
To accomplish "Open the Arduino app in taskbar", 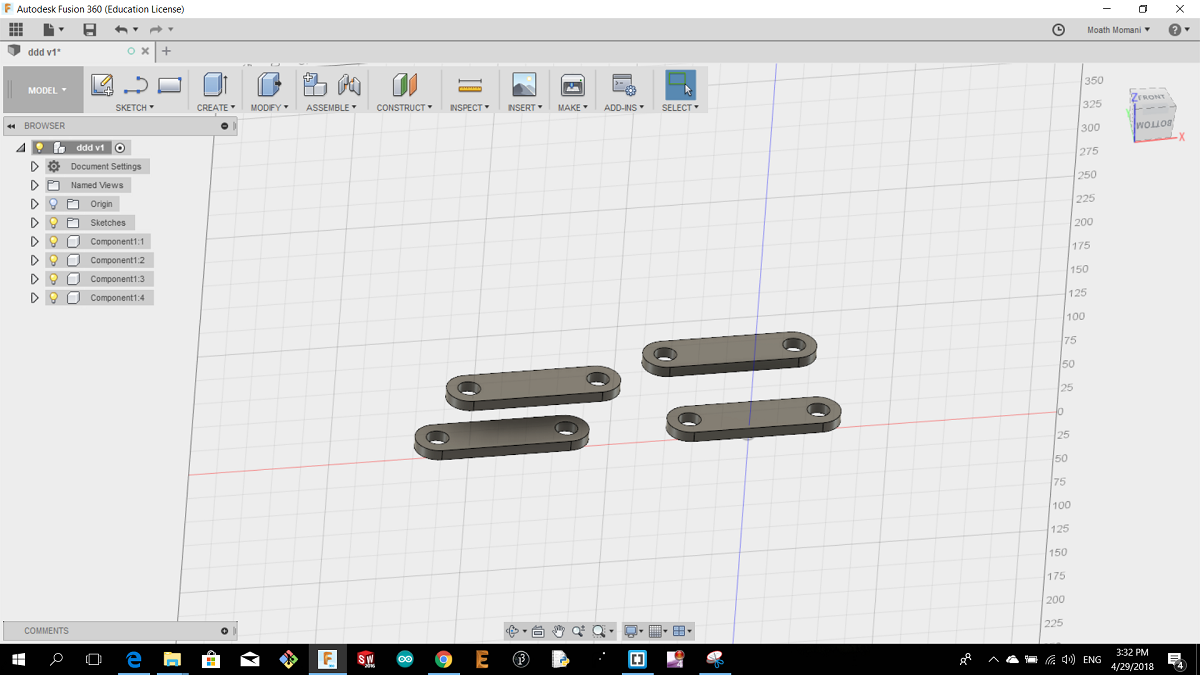I will pyautogui.click(x=405, y=659).
